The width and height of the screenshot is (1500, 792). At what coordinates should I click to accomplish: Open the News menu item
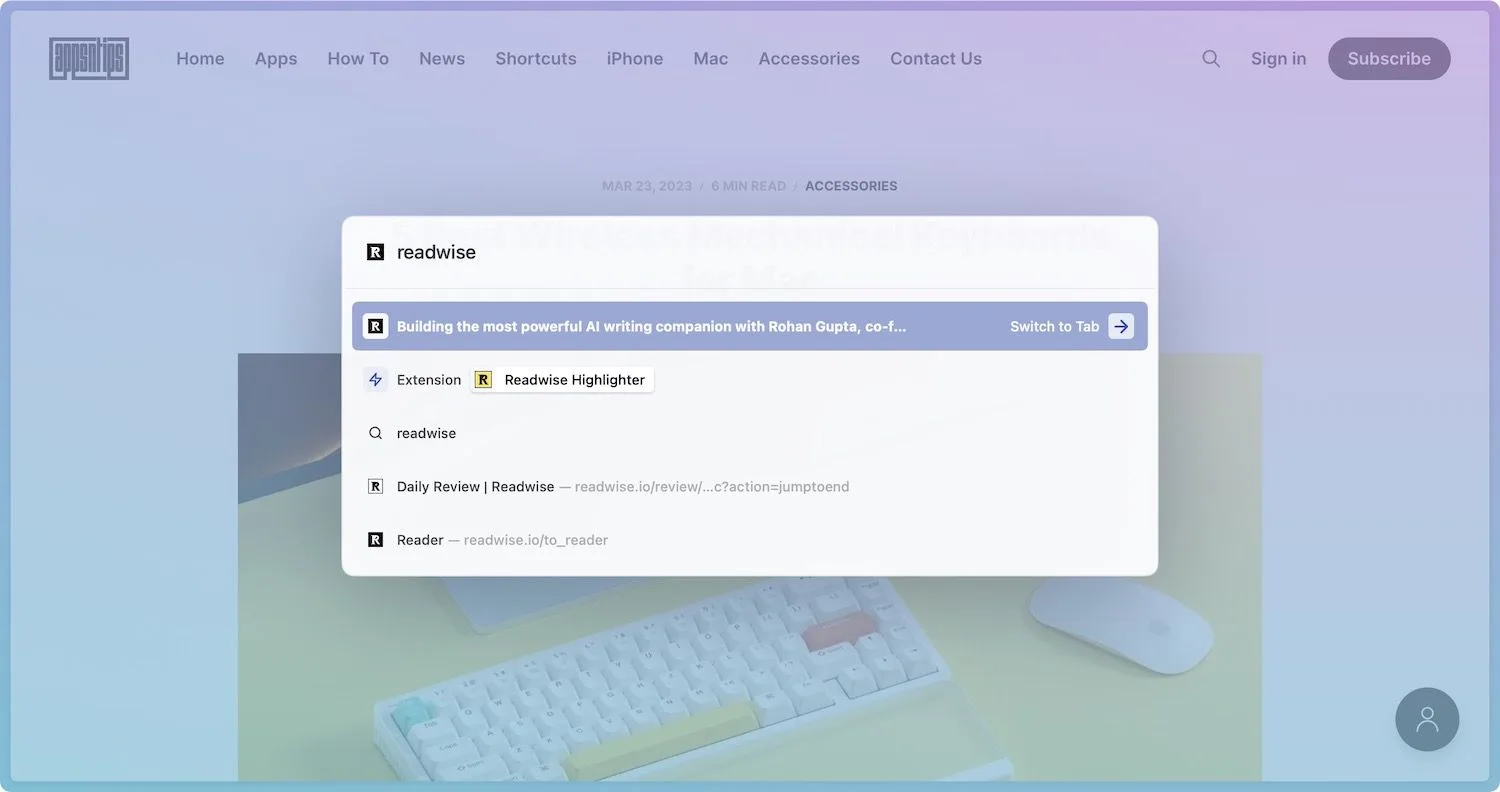click(x=442, y=59)
